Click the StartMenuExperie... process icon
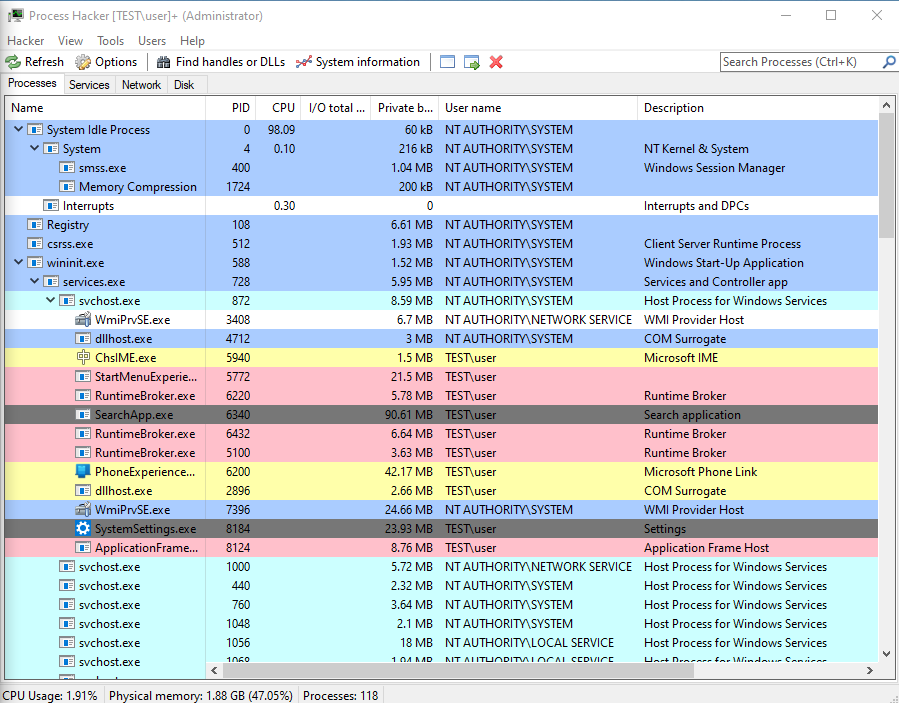Viewport: 899px width, 703px height. [83, 377]
